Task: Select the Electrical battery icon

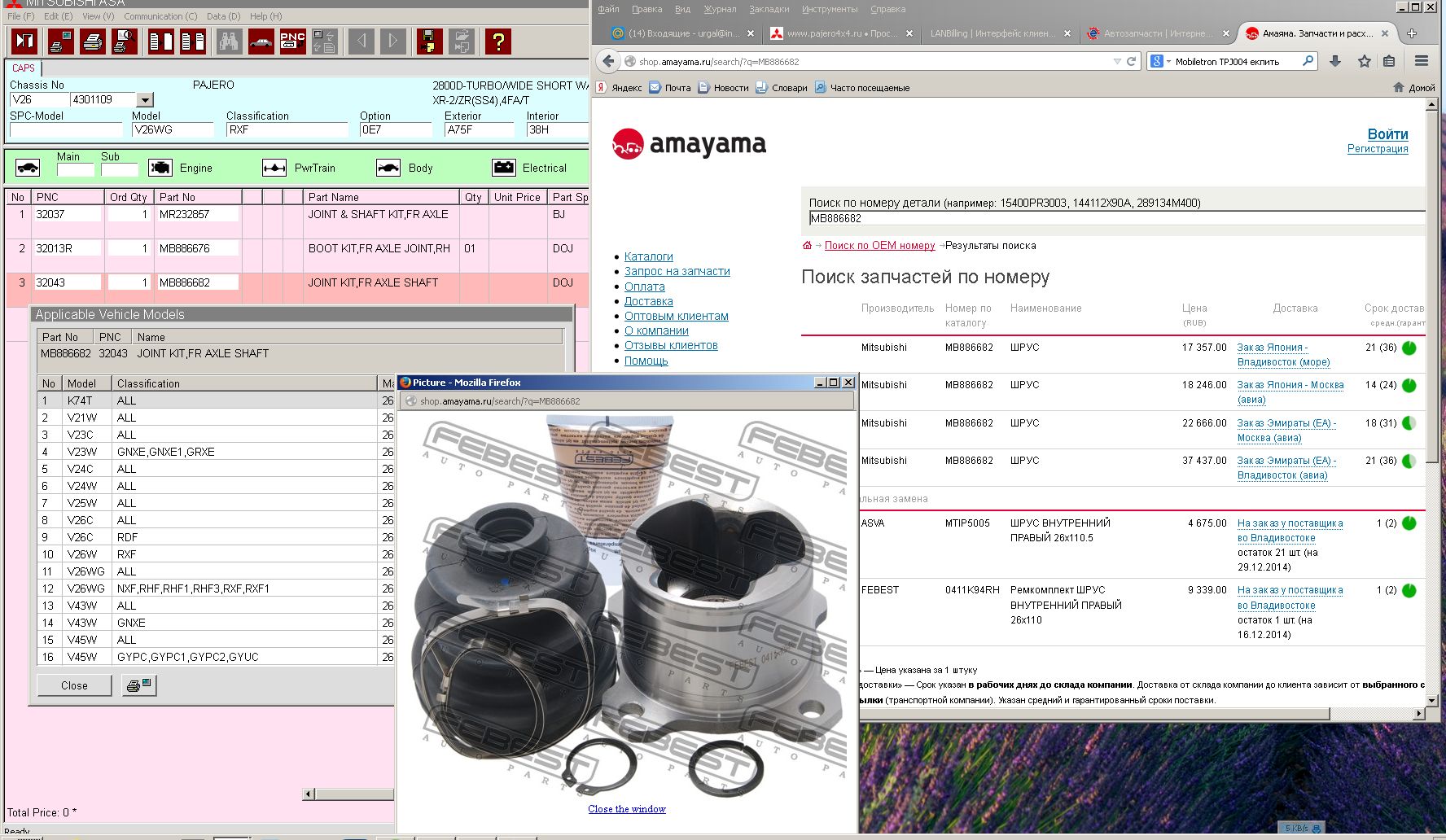Action: click(x=504, y=168)
